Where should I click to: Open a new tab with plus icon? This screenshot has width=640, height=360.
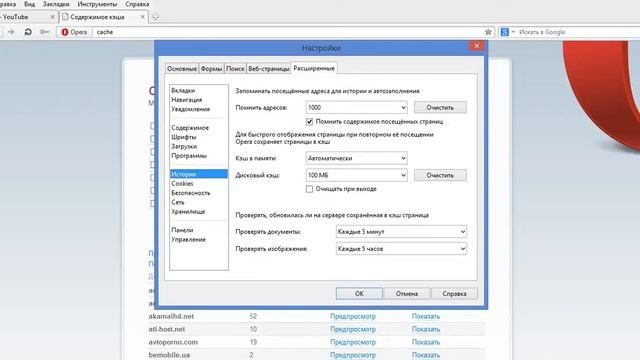(x=155, y=17)
